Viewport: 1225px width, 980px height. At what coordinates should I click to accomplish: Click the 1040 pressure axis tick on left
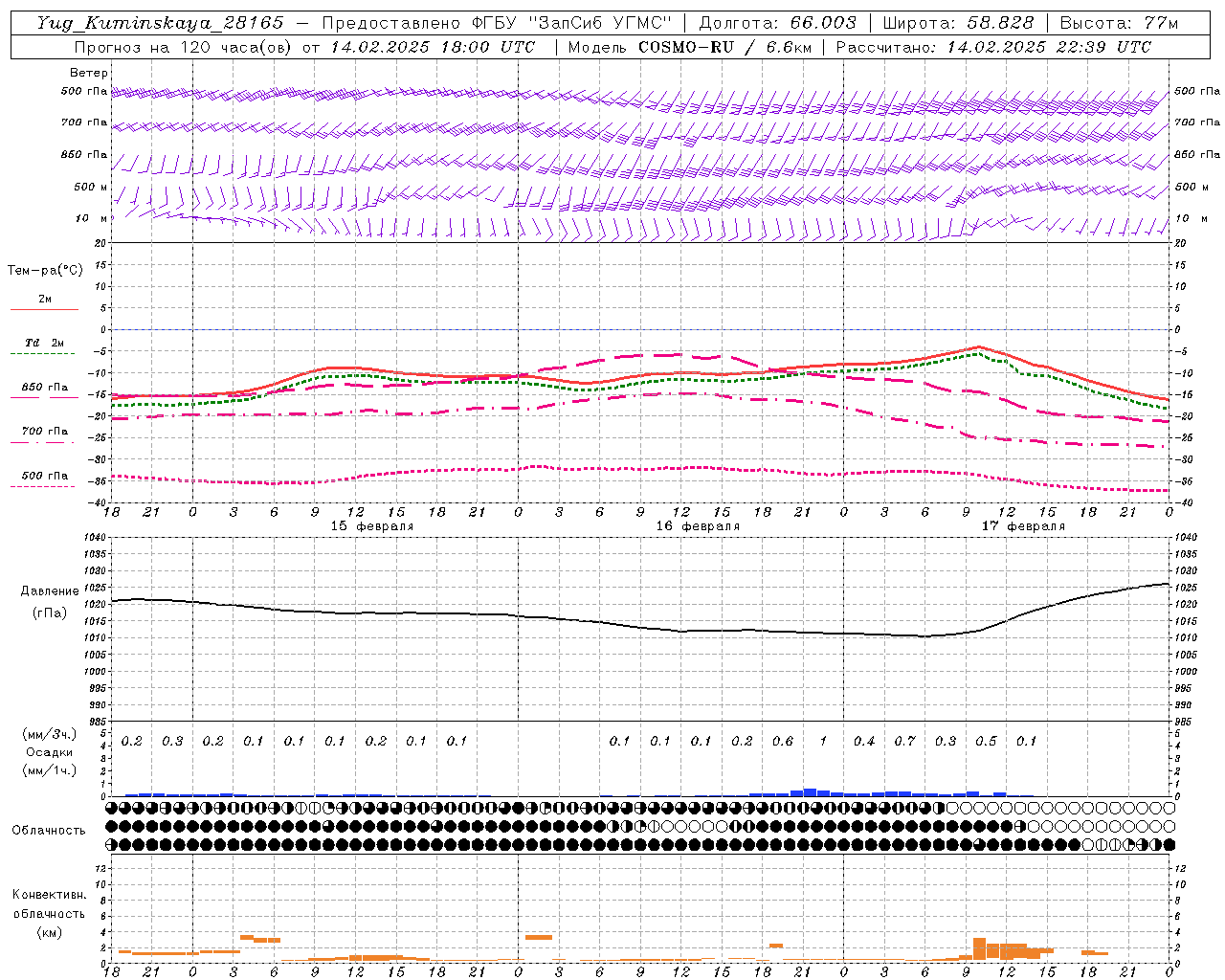[x=95, y=538]
